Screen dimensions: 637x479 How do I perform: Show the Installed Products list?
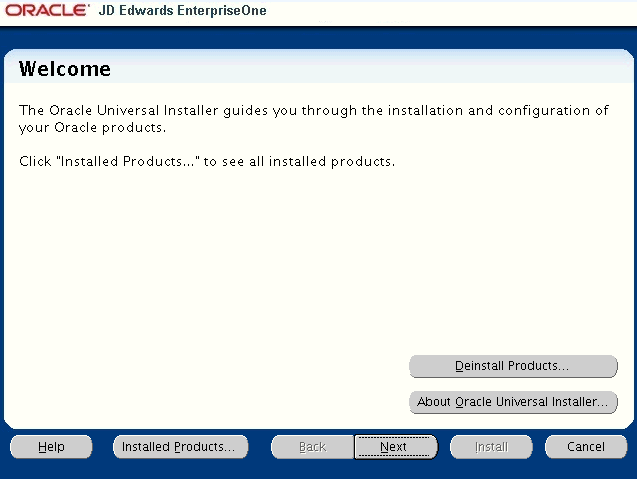pyautogui.click(x=178, y=447)
